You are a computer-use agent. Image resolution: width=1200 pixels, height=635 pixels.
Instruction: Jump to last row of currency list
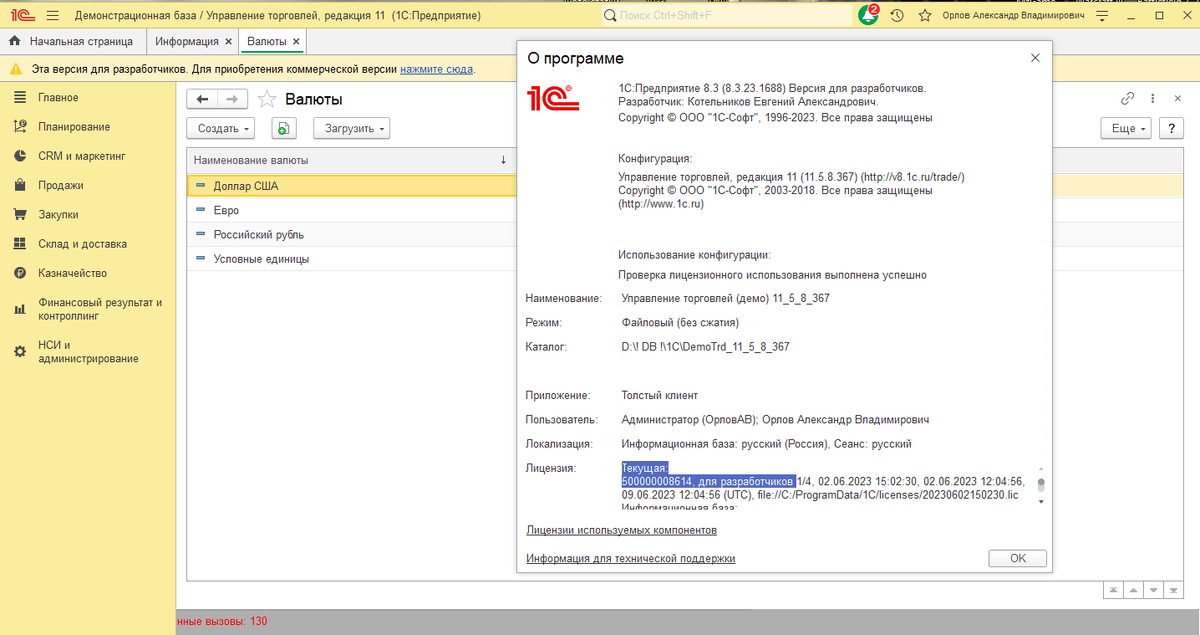click(x=1174, y=589)
